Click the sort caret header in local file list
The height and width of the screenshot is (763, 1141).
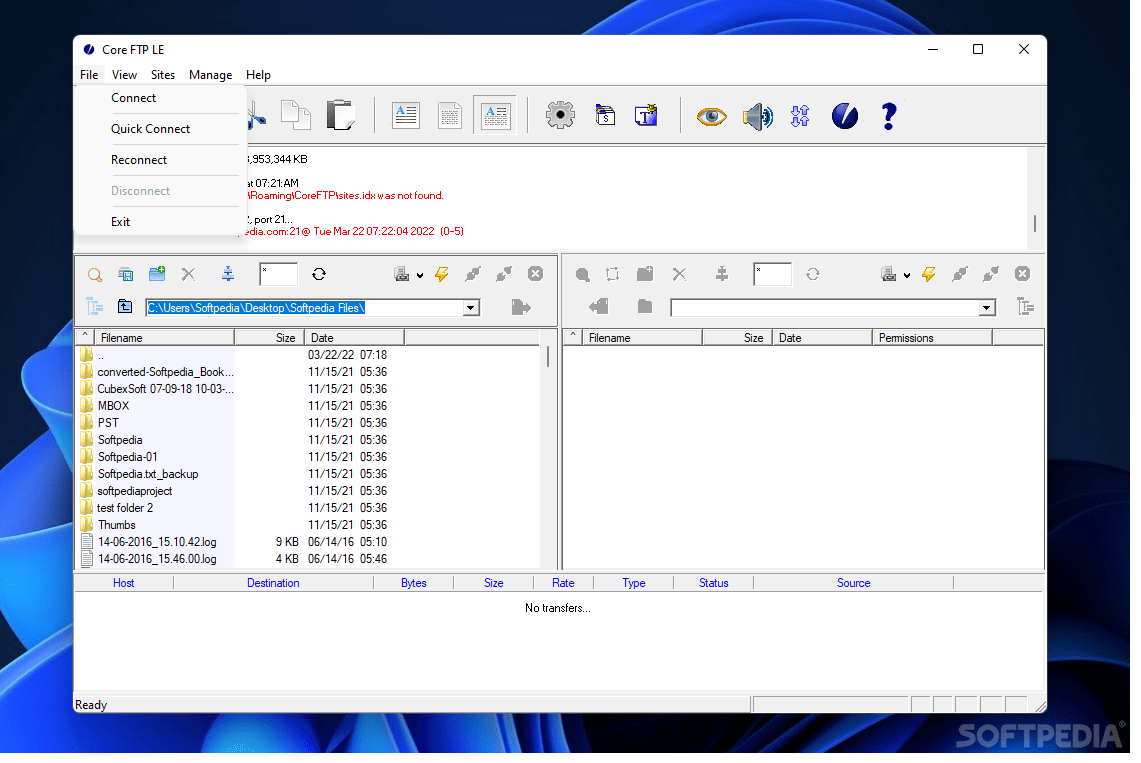click(85, 337)
